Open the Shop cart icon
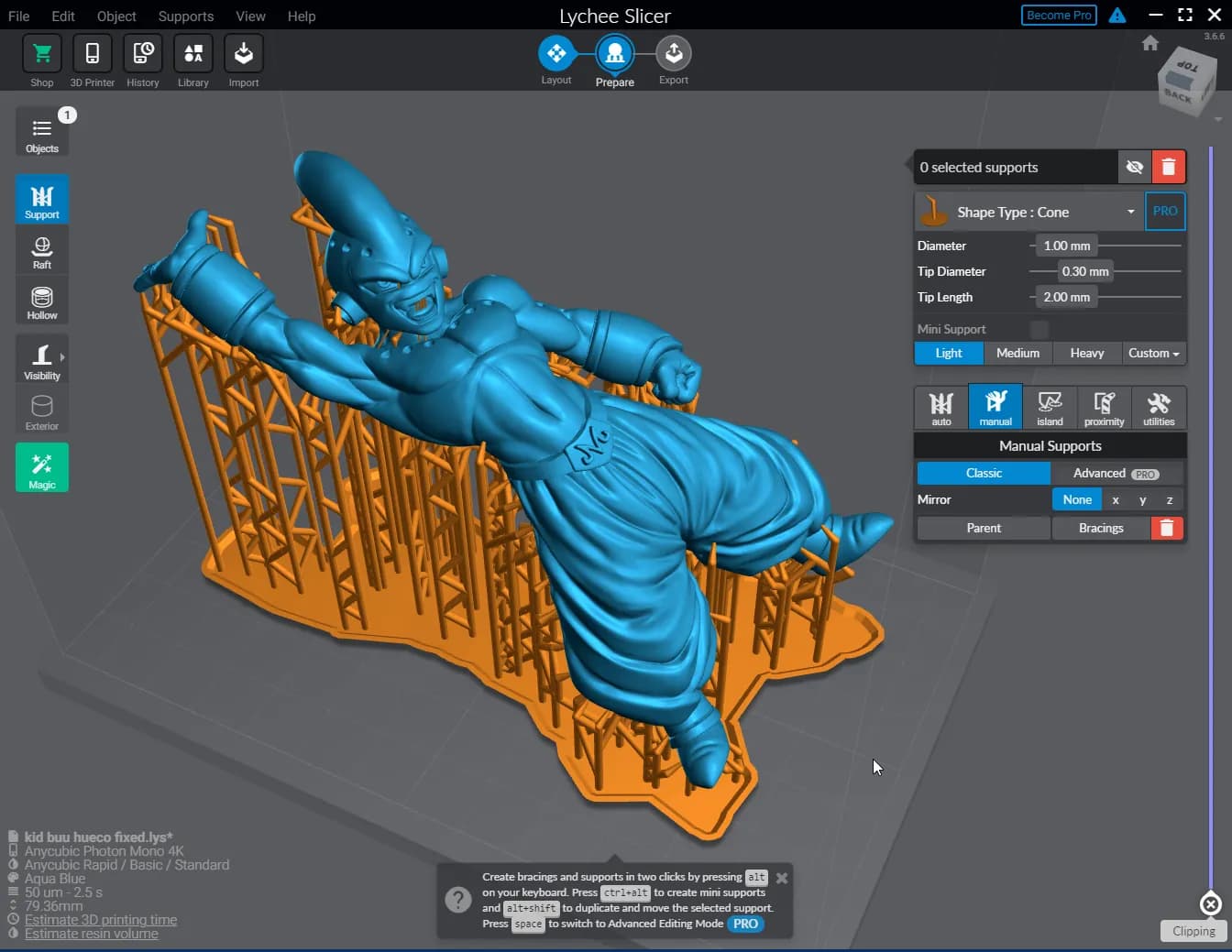 tap(42, 54)
